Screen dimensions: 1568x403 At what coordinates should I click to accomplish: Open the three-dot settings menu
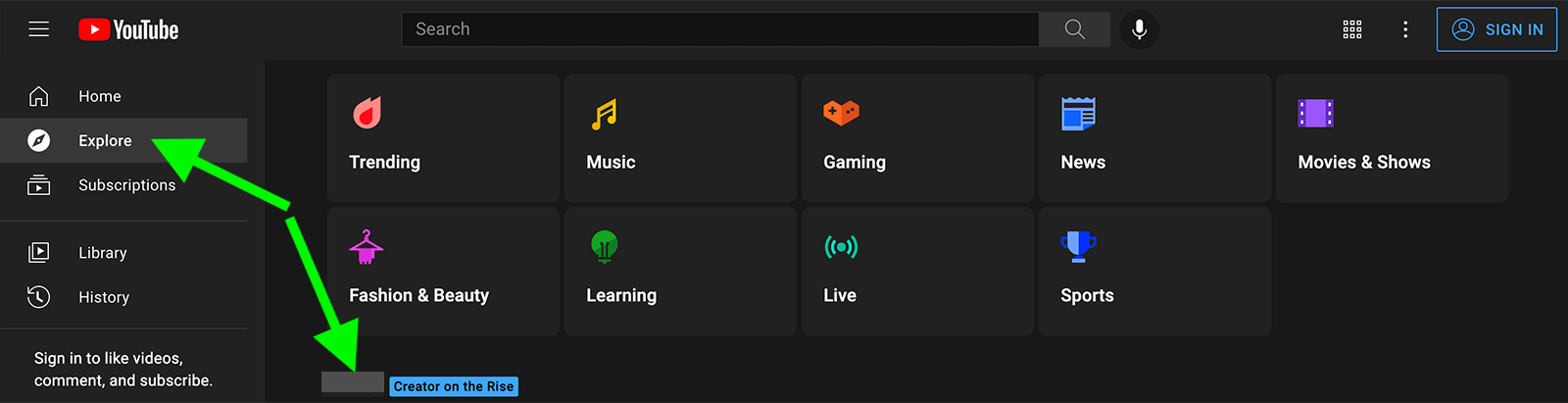click(1405, 29)
